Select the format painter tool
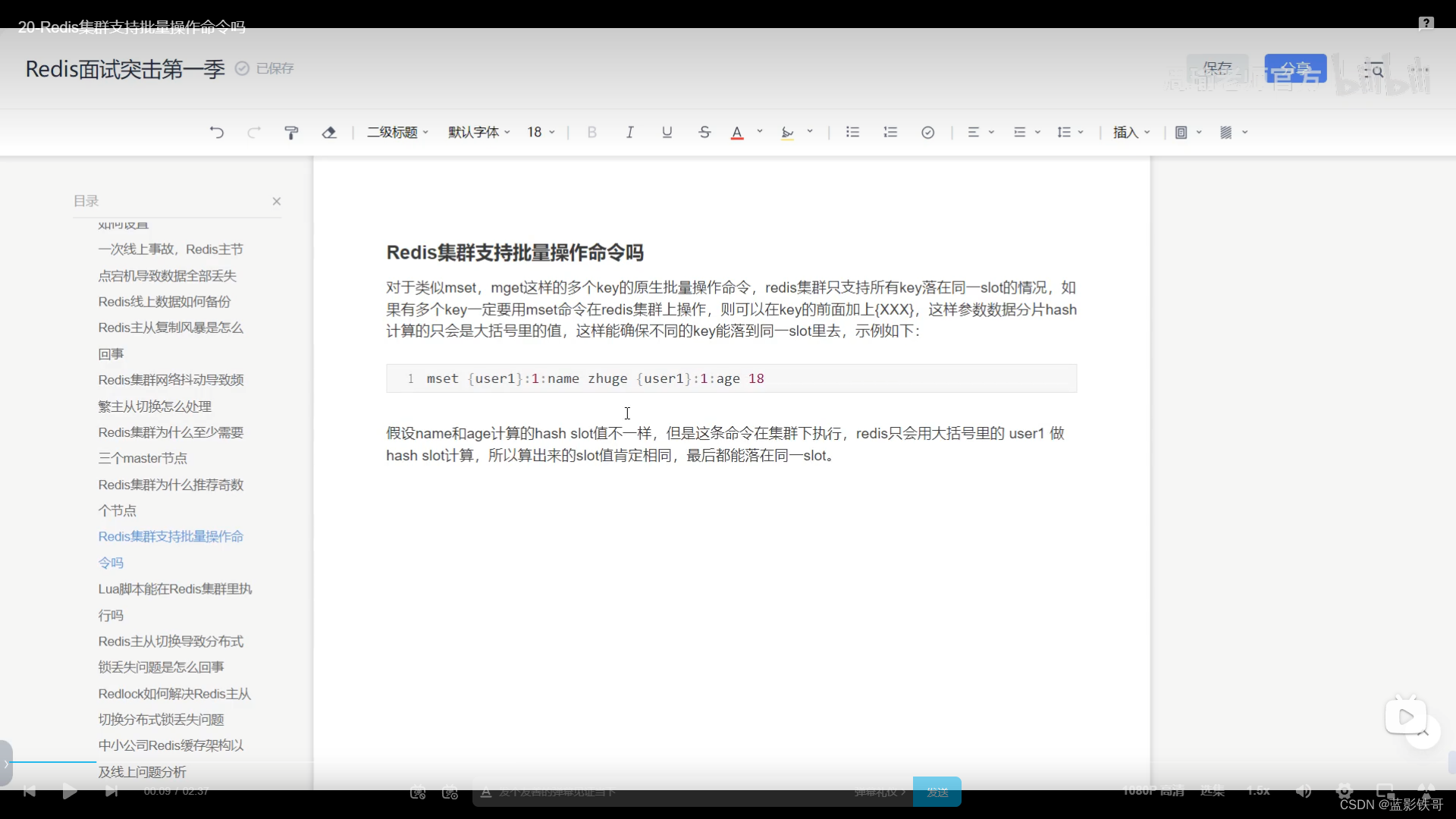The image size is (1456, 819). pos(291,133)
